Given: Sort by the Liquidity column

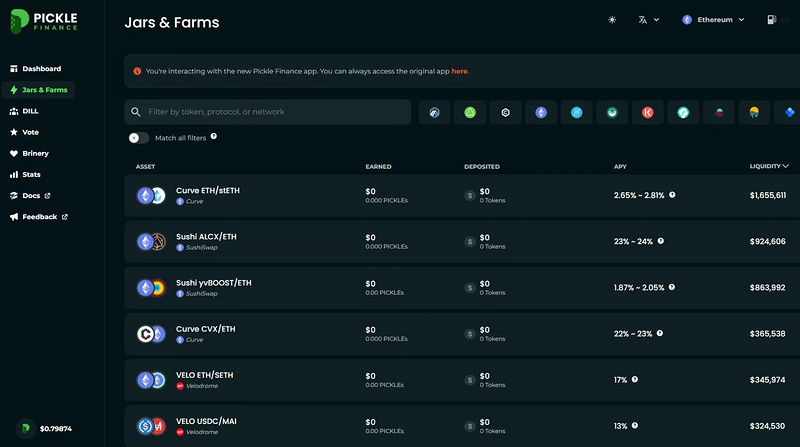Looking at the screenshot, I should [x=769, y=166].
